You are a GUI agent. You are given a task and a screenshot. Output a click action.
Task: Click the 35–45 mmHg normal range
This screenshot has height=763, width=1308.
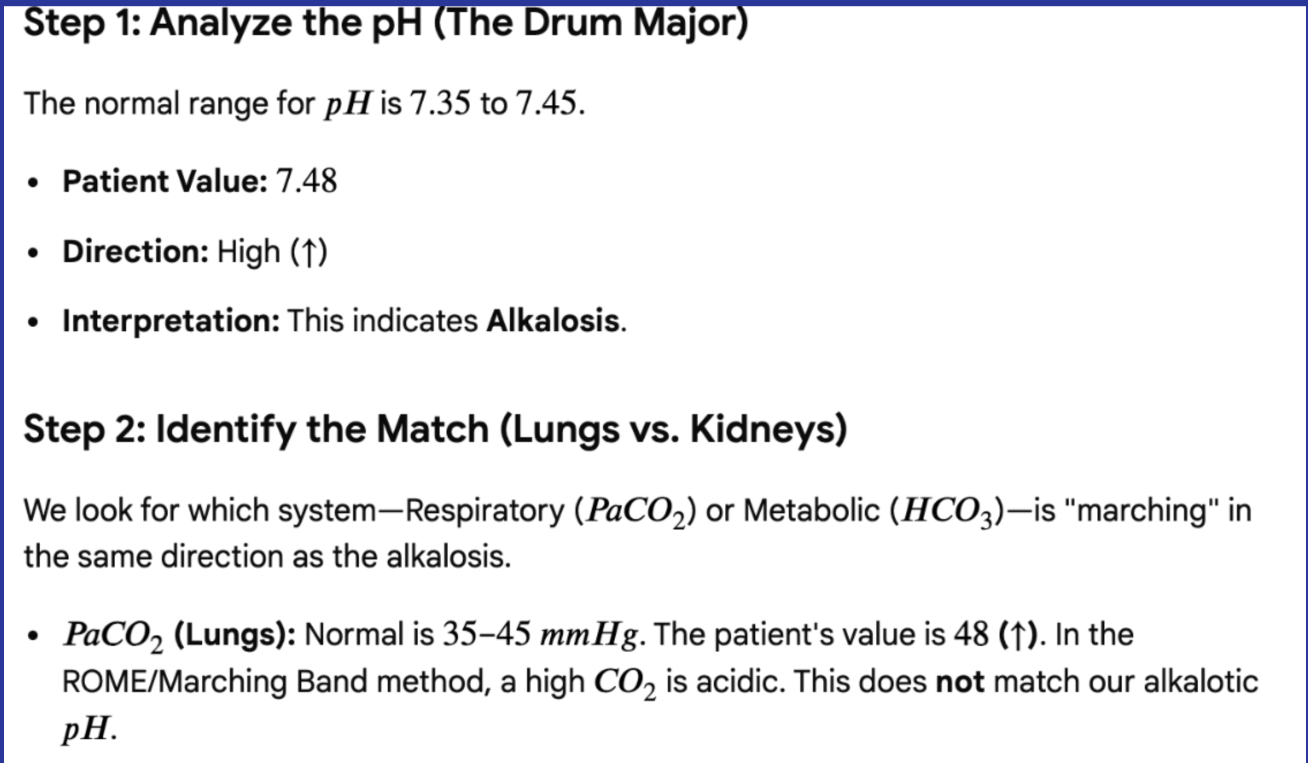coord(535,634)
